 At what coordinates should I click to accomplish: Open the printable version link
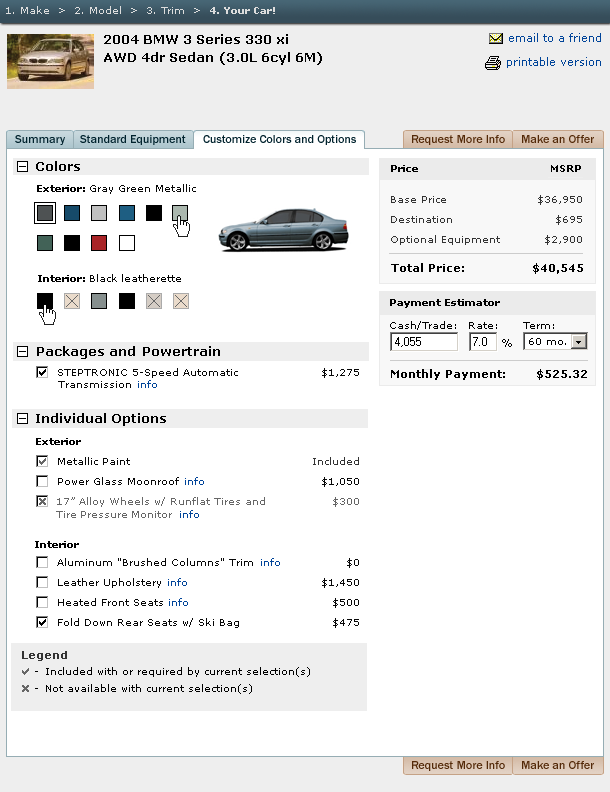(x=553, y=62)
